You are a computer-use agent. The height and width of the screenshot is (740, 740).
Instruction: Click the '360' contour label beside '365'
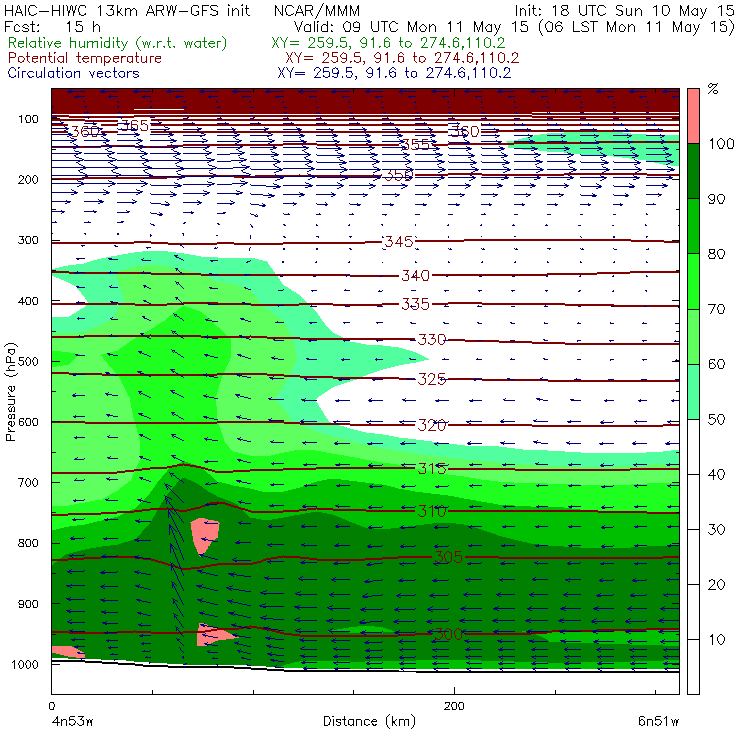pos(85,131)
